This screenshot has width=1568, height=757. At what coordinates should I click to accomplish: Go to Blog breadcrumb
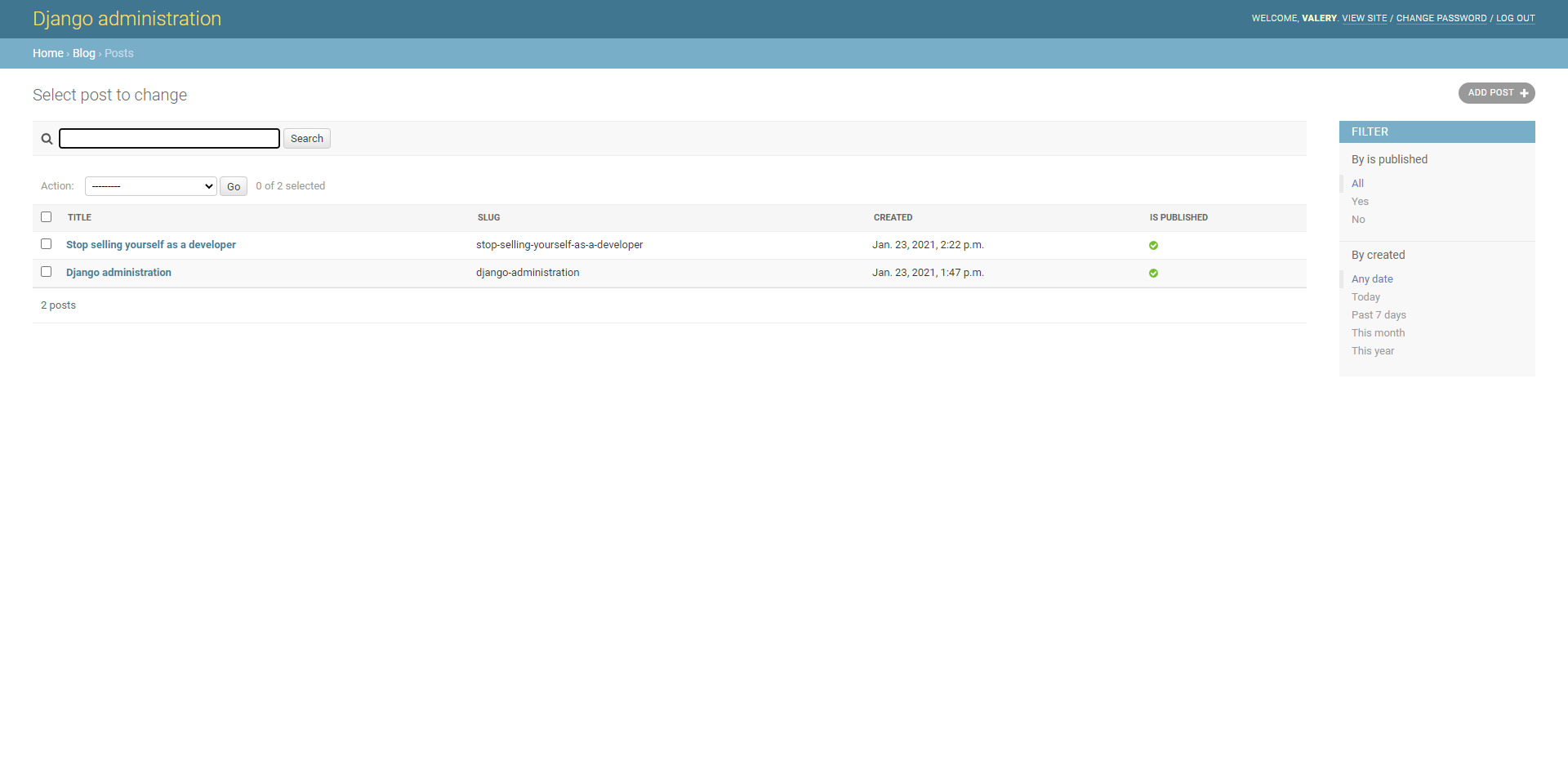tap(84, 53)
